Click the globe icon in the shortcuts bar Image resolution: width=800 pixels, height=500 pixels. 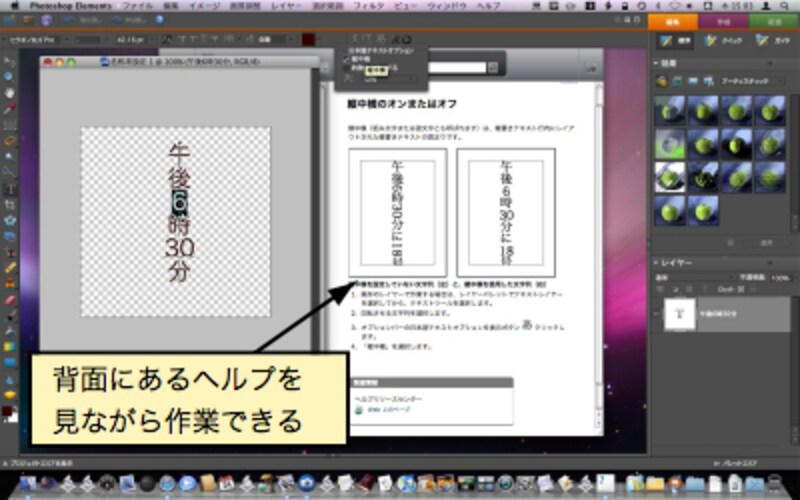pos(160,20)
